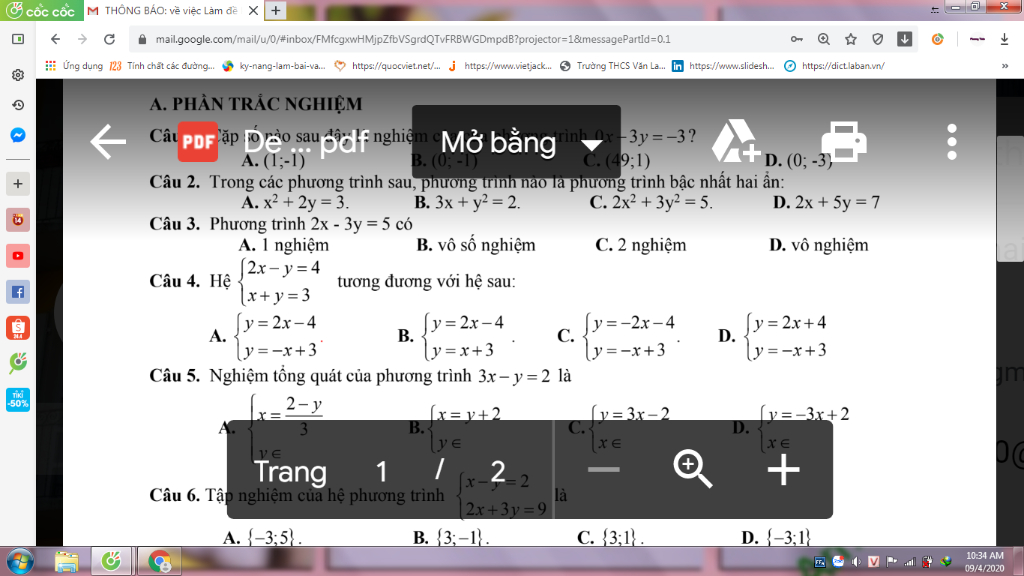Open the vietjack bookmark
The image size is (1024, 576).
pos(500,66)
